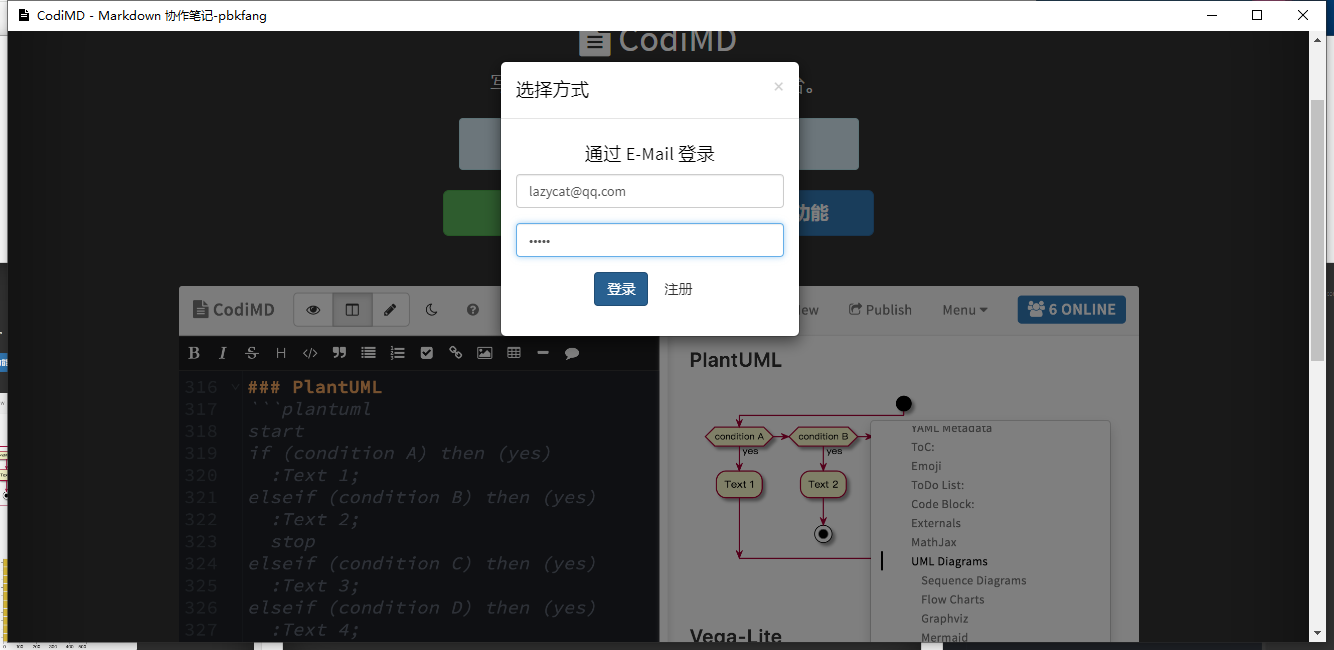Click the comment bubble icon in toolbar

[x=572, y=353]
